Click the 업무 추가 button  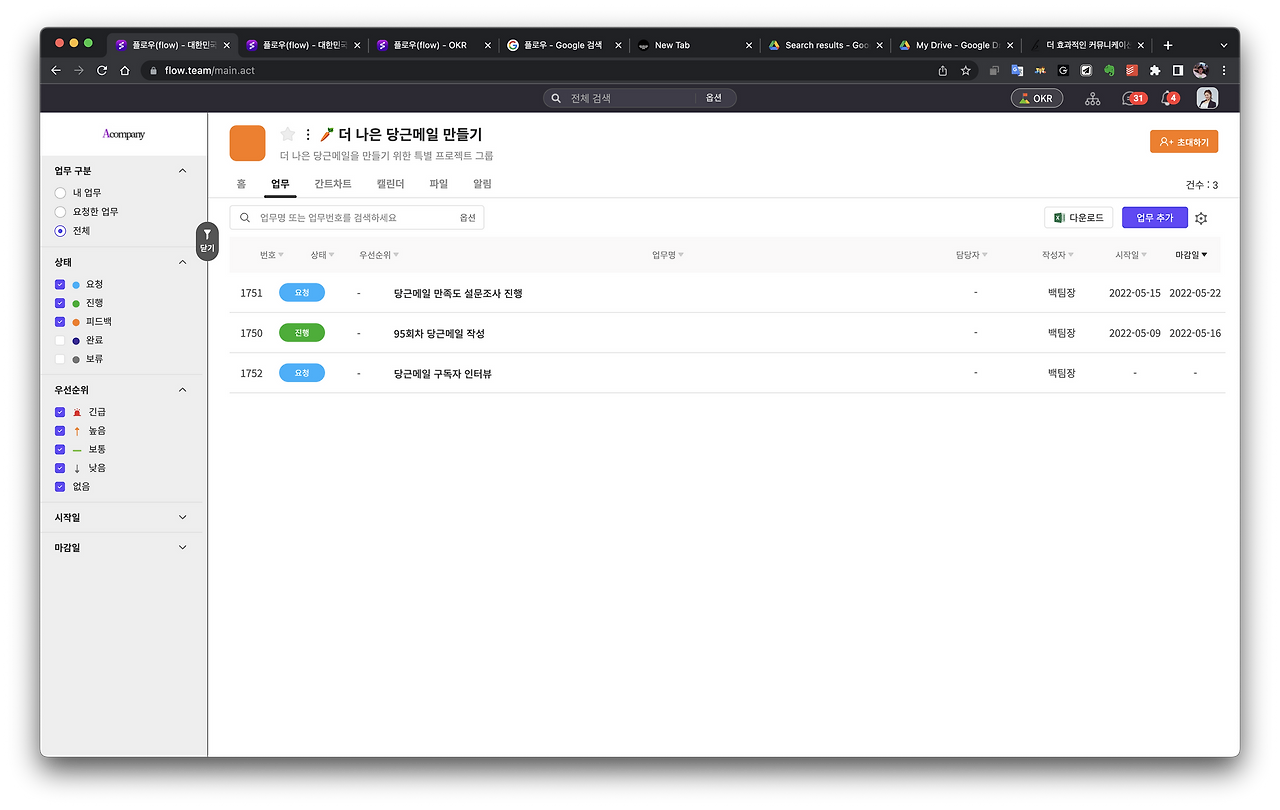tap(1155, 218)
